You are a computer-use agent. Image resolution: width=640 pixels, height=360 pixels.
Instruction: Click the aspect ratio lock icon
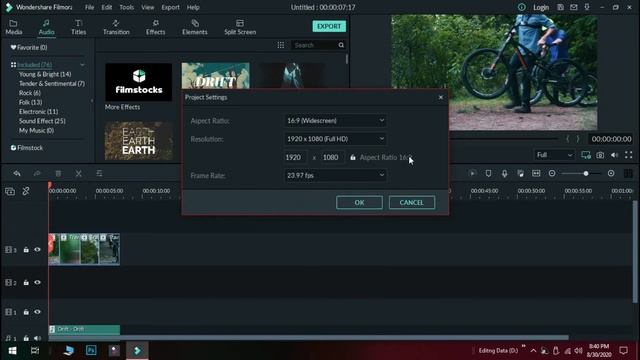353,158
